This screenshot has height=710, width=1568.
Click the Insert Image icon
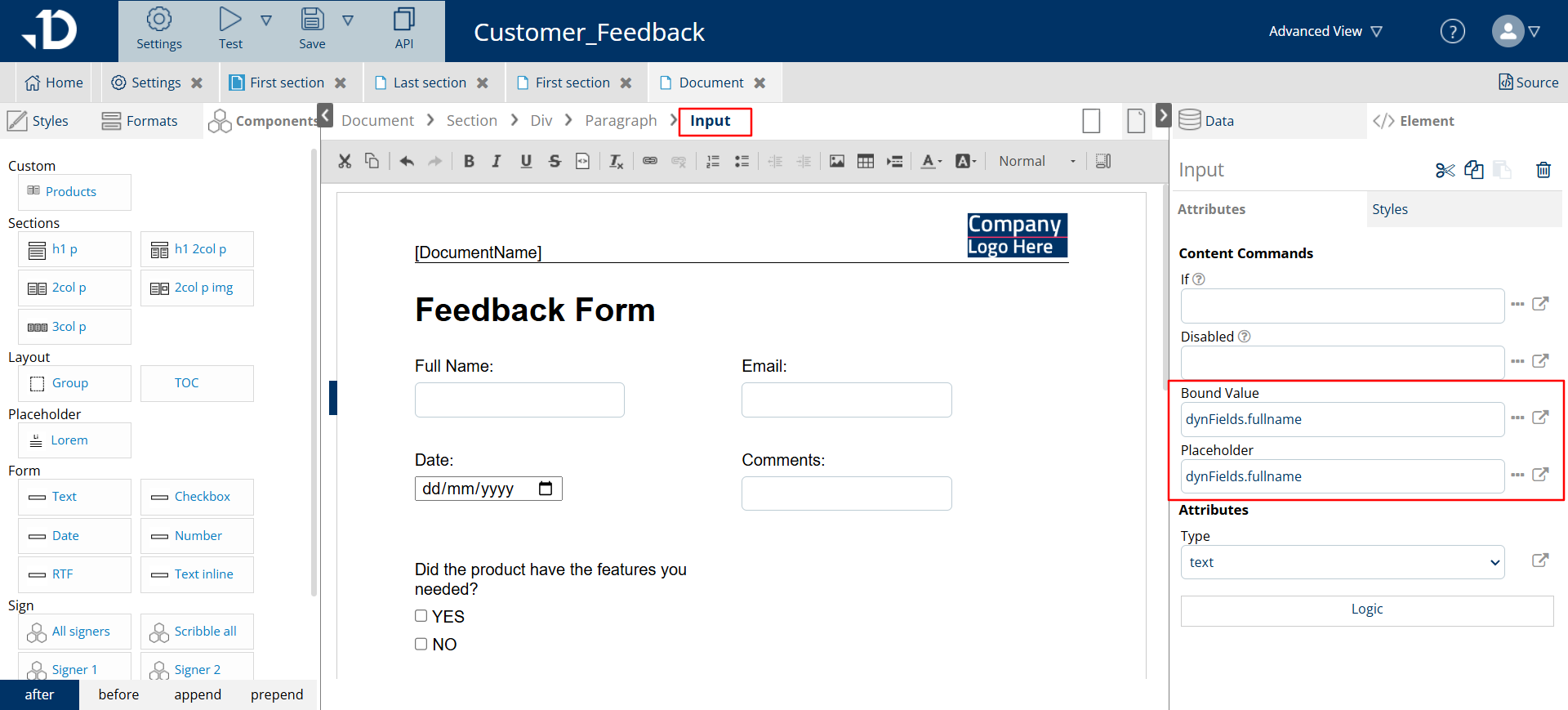coord(837,162)
